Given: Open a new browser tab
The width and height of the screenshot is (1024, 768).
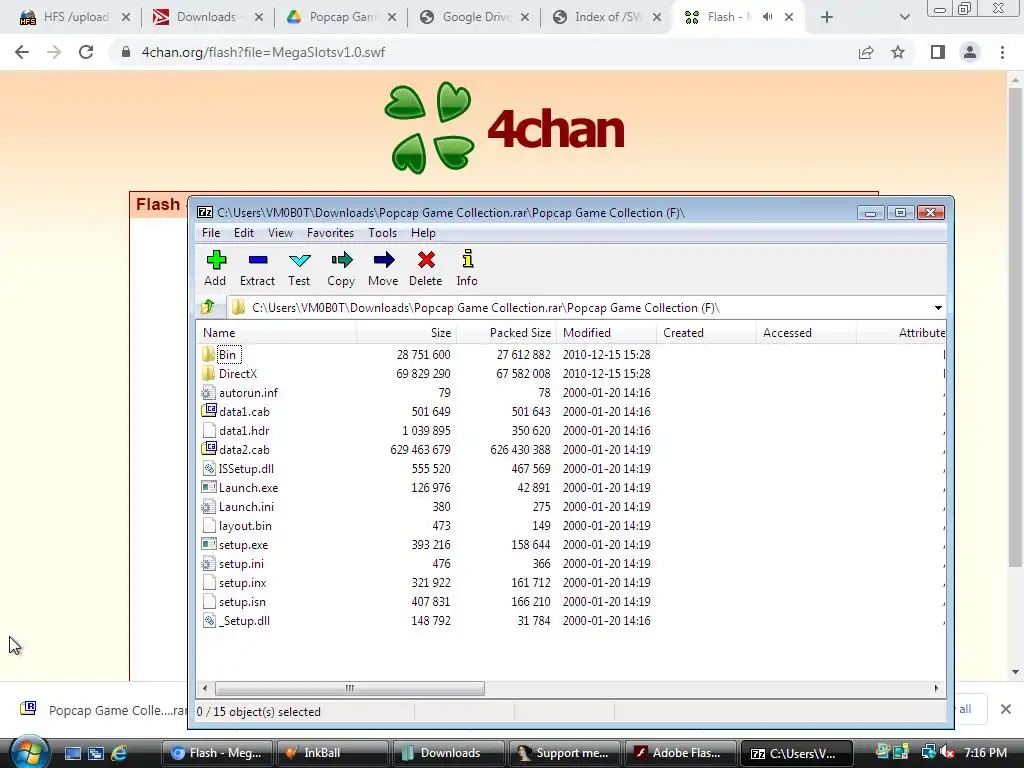Looking at the screenshot, I should (827, 17).
